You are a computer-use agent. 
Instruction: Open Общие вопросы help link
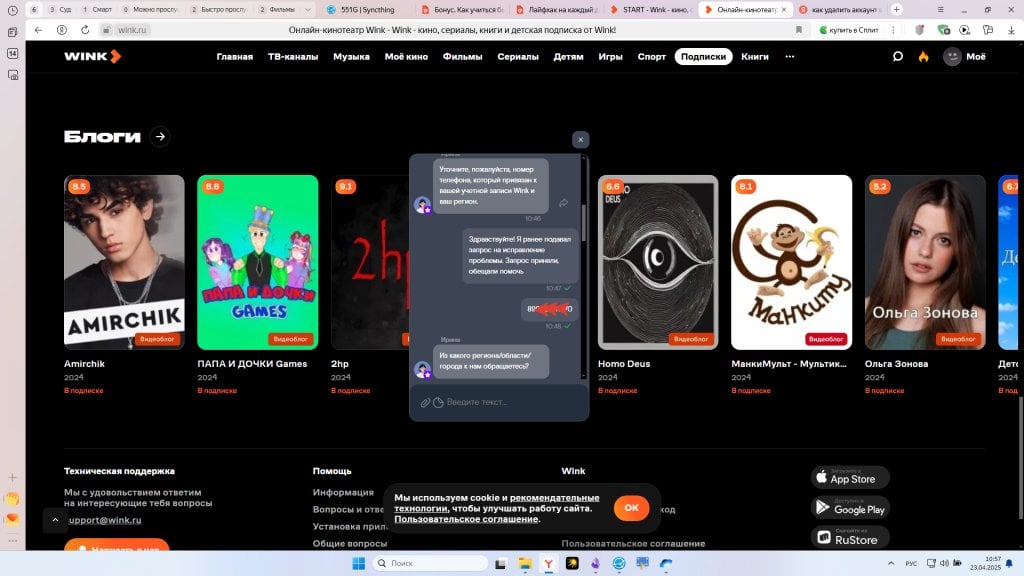coord(350,543)
